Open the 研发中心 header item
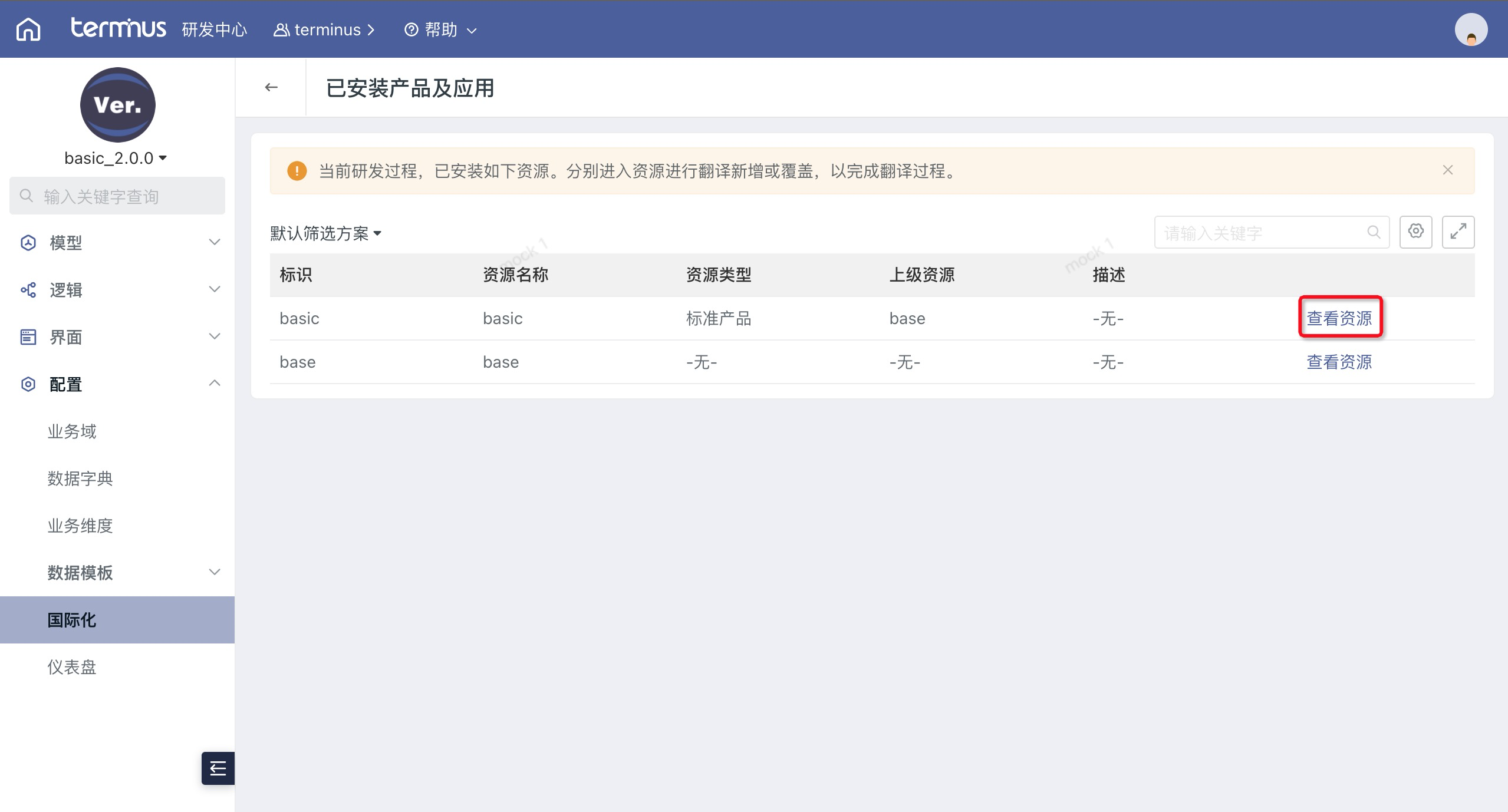Image resolution: width=1508 pixels, height=812 pixels. tap(215, 29)
